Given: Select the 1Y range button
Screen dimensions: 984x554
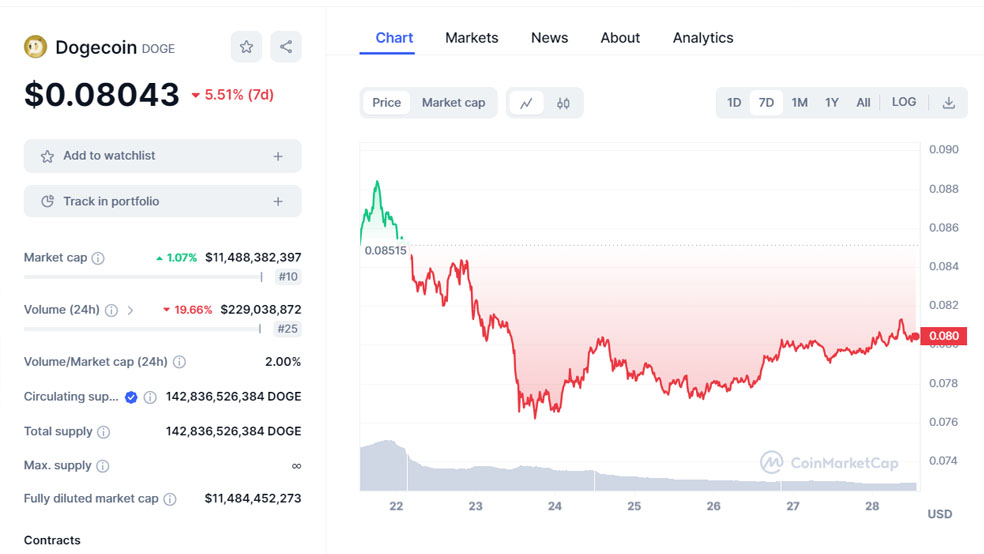Looking at the screenshot, I should 831,103.
